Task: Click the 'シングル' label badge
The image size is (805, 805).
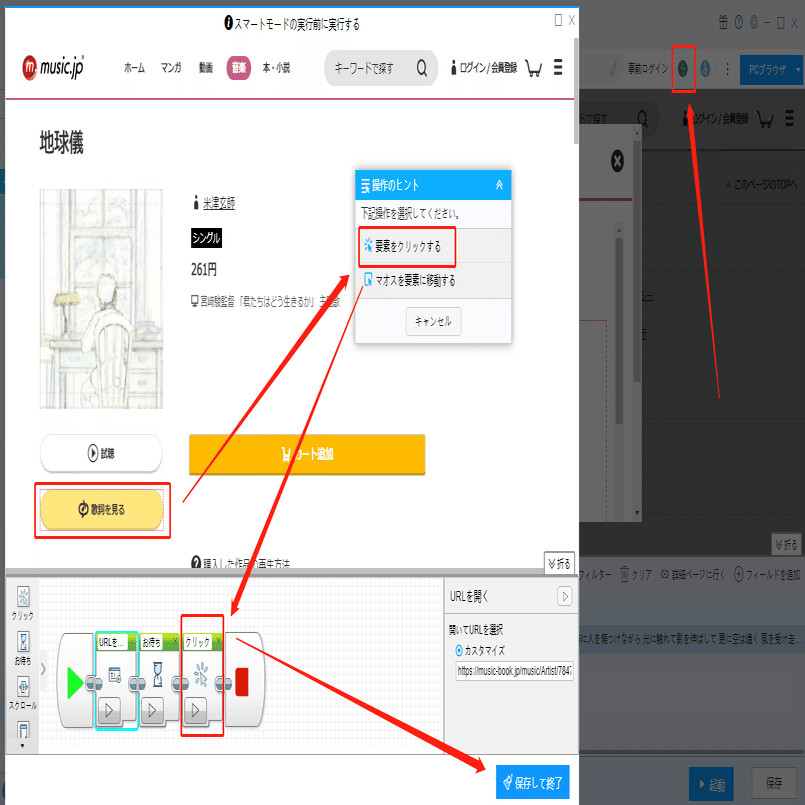Action: coord(206,238)
